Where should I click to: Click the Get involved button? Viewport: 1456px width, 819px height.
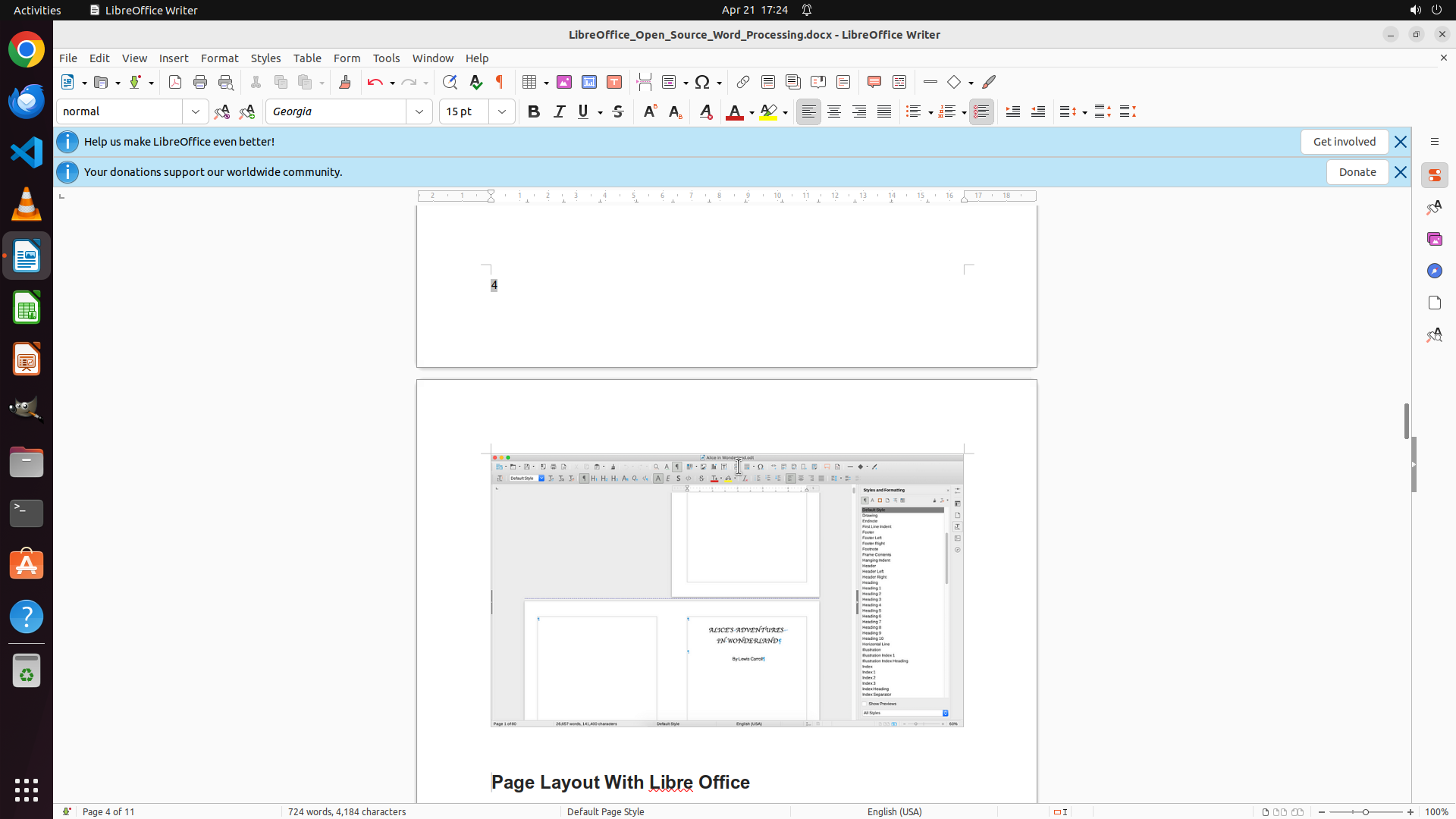[1344, 142]
